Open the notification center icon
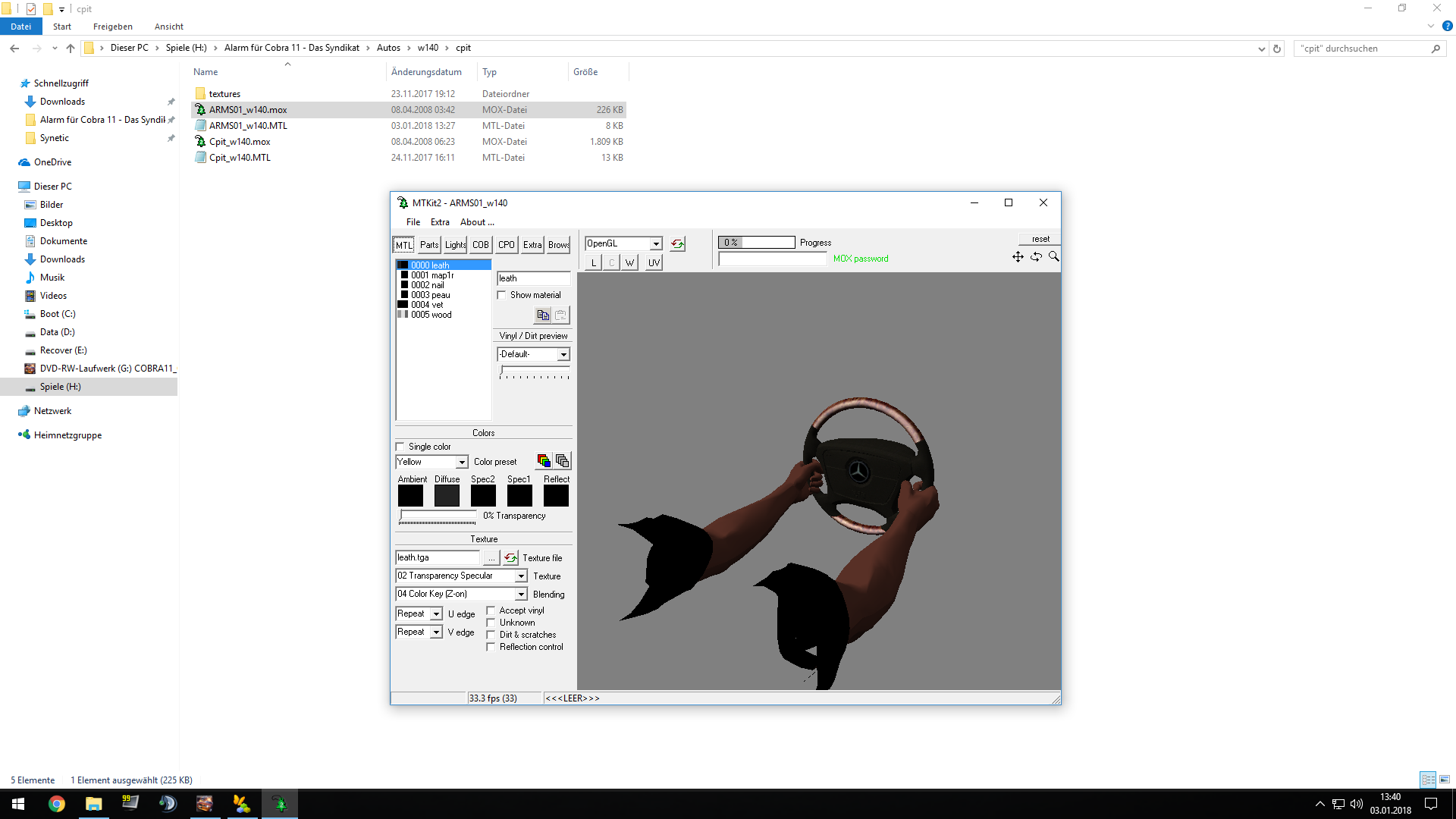Viewport: 1456px width, 819px height. pos(1431,804)
